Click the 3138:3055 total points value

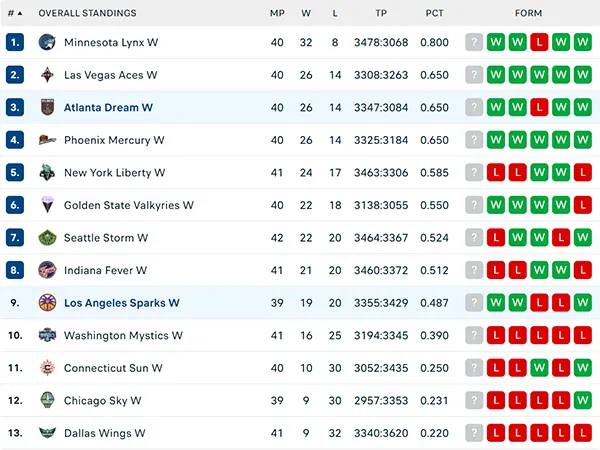pyautogui.click(x=381, y=205)
